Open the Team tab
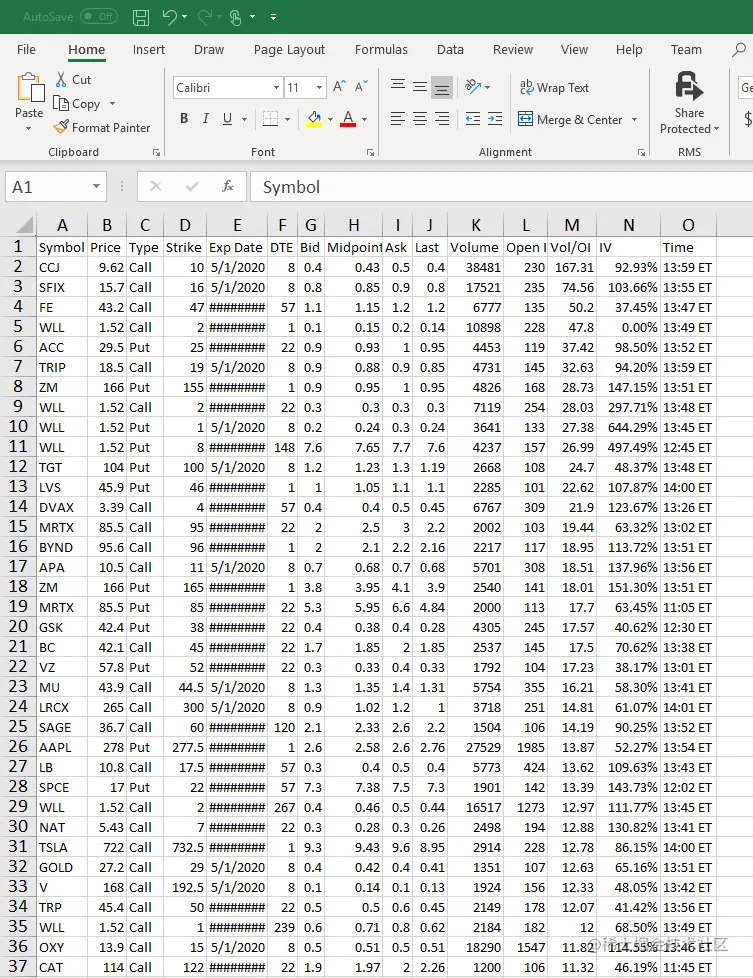This screenshot has height=978, width=753. click(x=686, y=50)
